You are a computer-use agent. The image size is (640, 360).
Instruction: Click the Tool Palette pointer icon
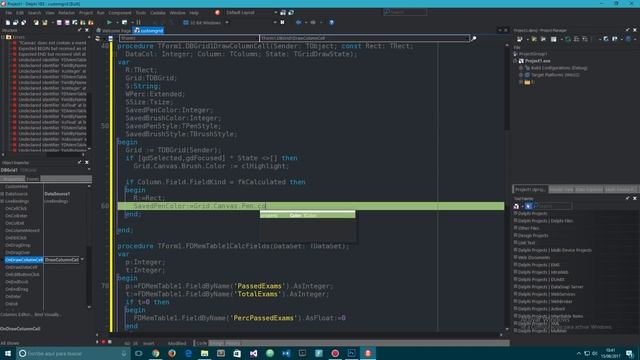[x=528, y=206]
